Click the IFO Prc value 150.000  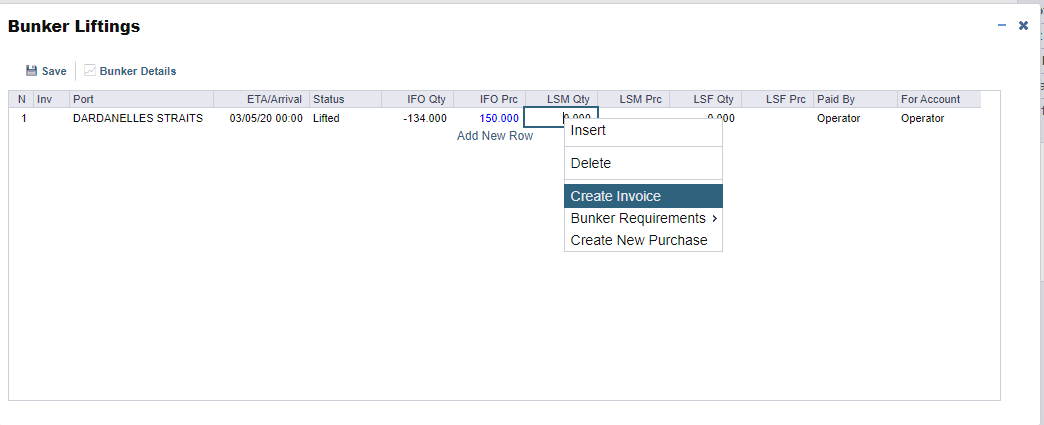[x=499, y=118]
